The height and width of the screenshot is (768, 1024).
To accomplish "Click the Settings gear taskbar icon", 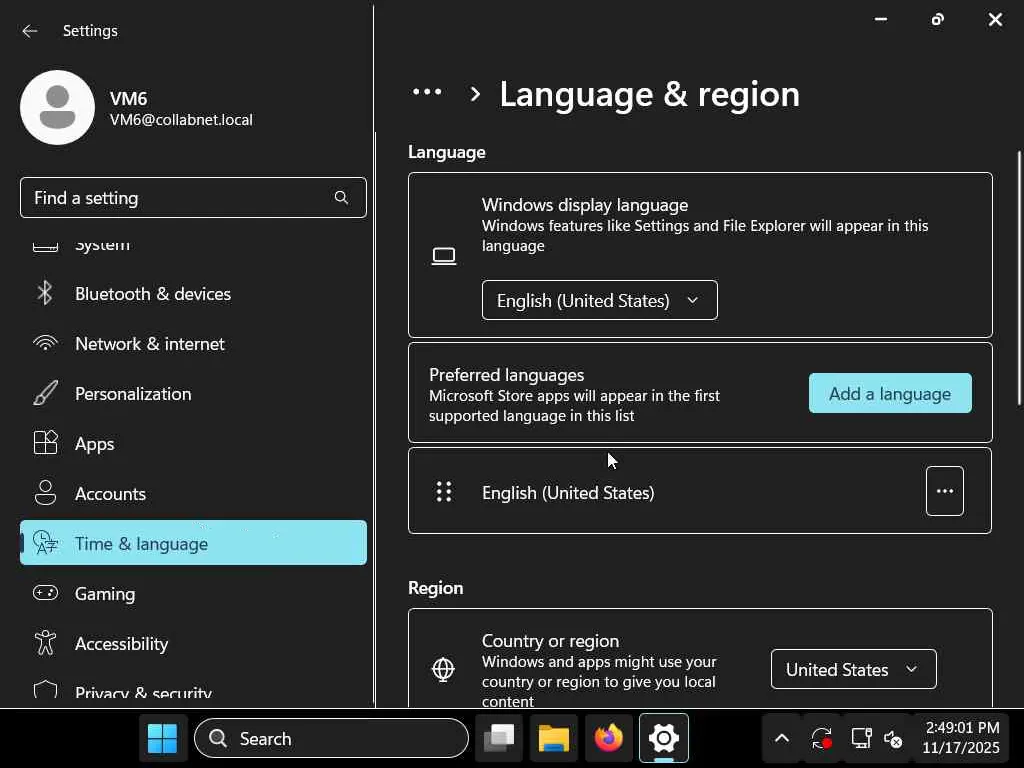I will (x=664, y=739).
